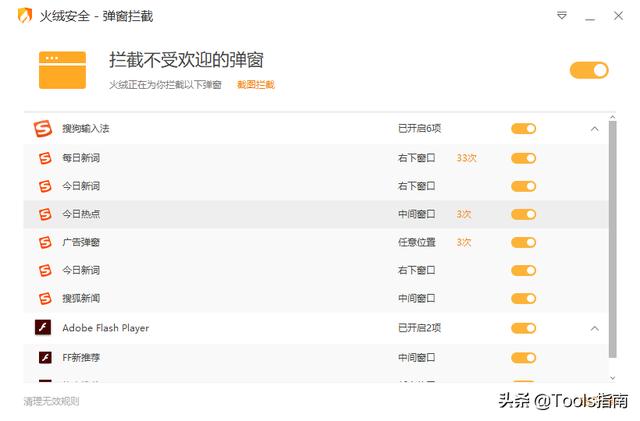Image resolution: width=640 pixels, height=421 pixels.
Task: Click 中间窗口 in the FF新推荐 row
Action: point(417,358)
